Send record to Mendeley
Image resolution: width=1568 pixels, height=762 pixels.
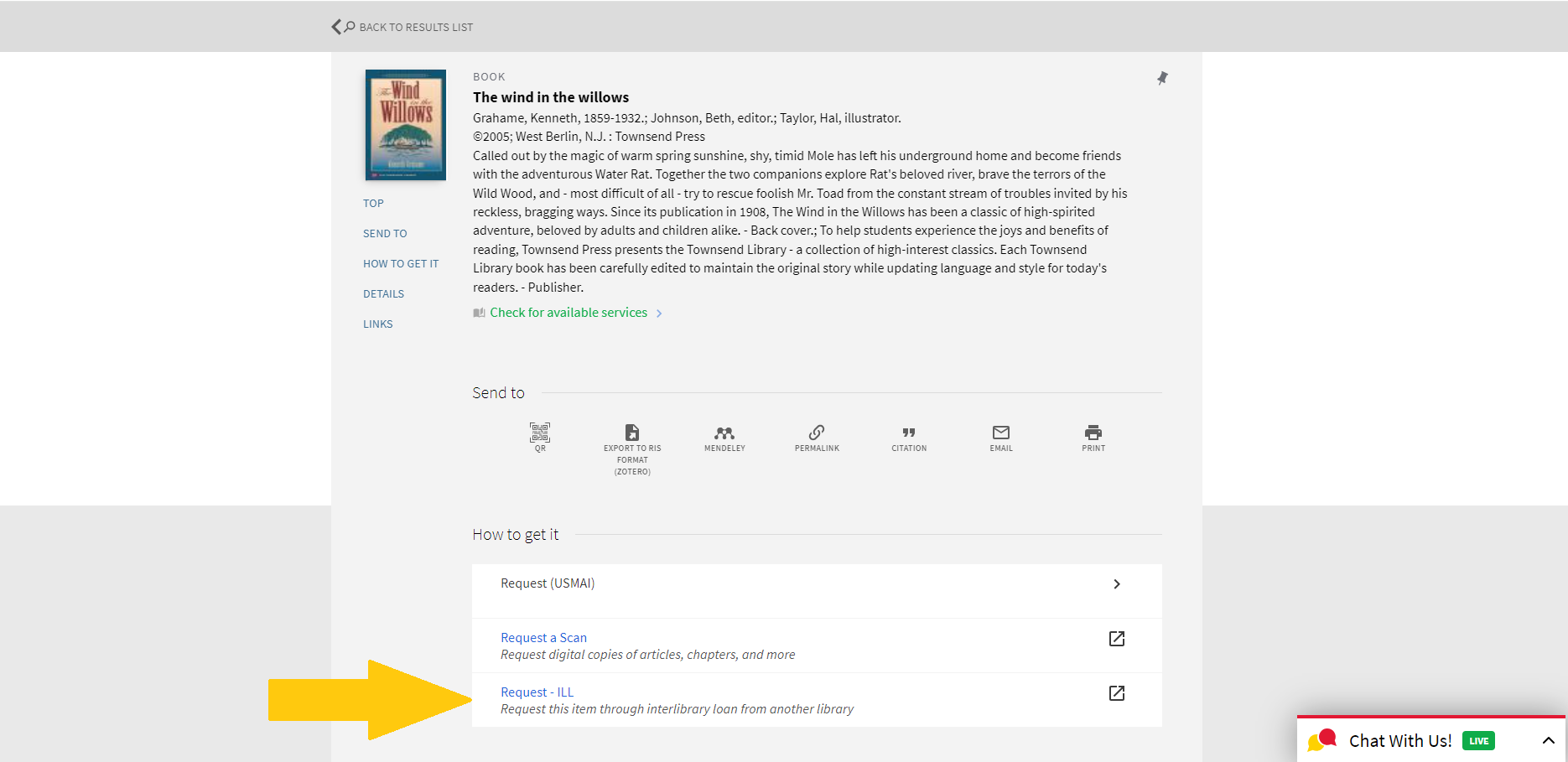[724, 438]
